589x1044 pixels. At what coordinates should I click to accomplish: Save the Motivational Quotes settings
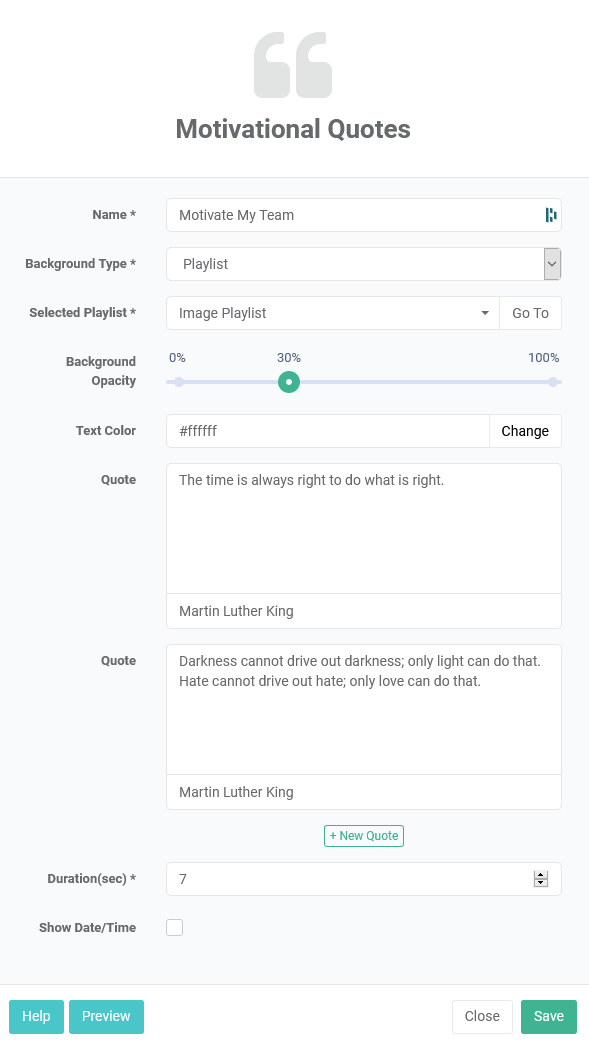pos(549,1017)
